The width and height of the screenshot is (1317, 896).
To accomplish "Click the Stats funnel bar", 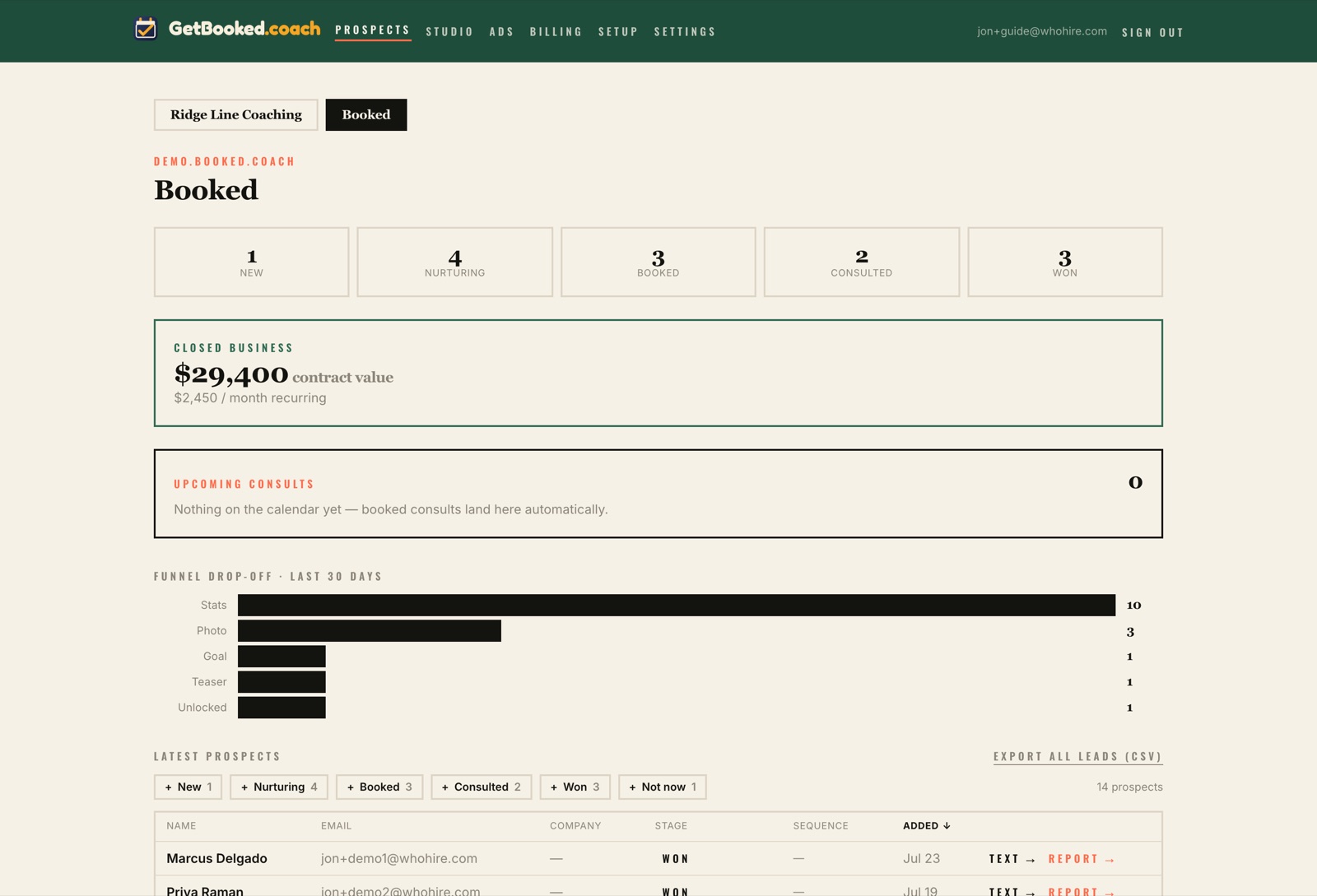I will click(677, 605).
